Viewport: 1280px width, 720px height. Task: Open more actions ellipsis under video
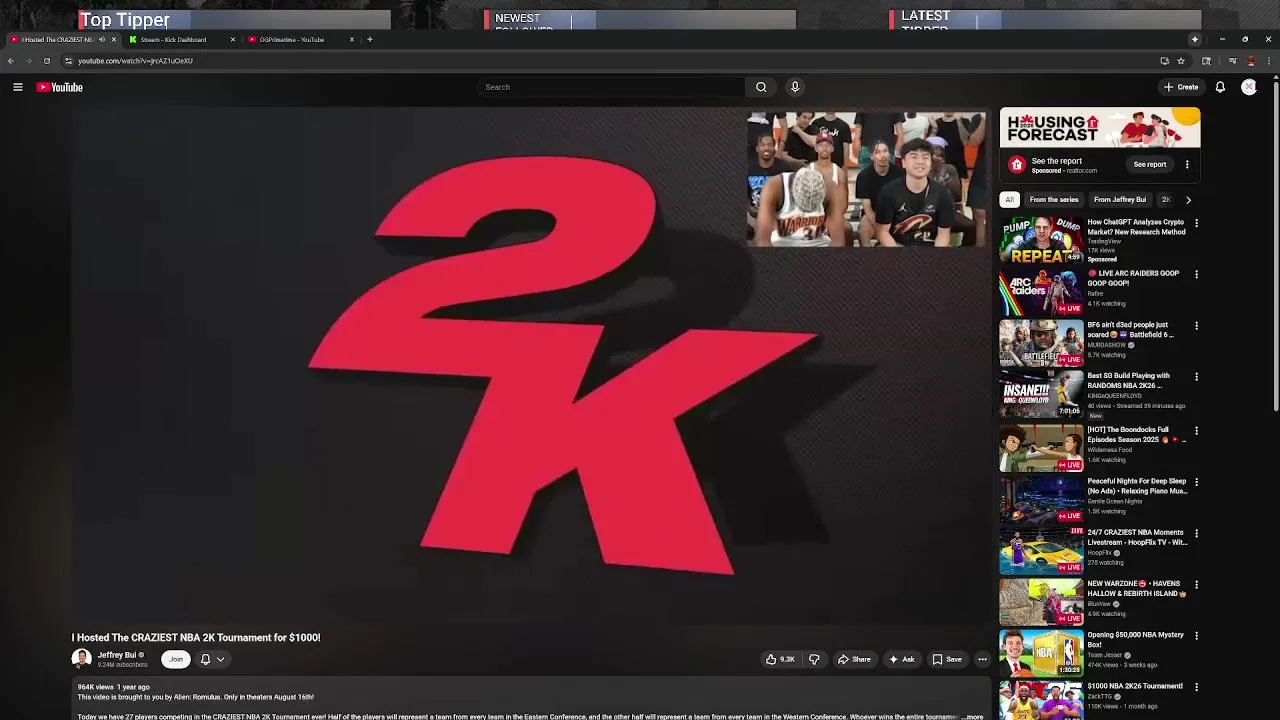(x=982, y=659)
